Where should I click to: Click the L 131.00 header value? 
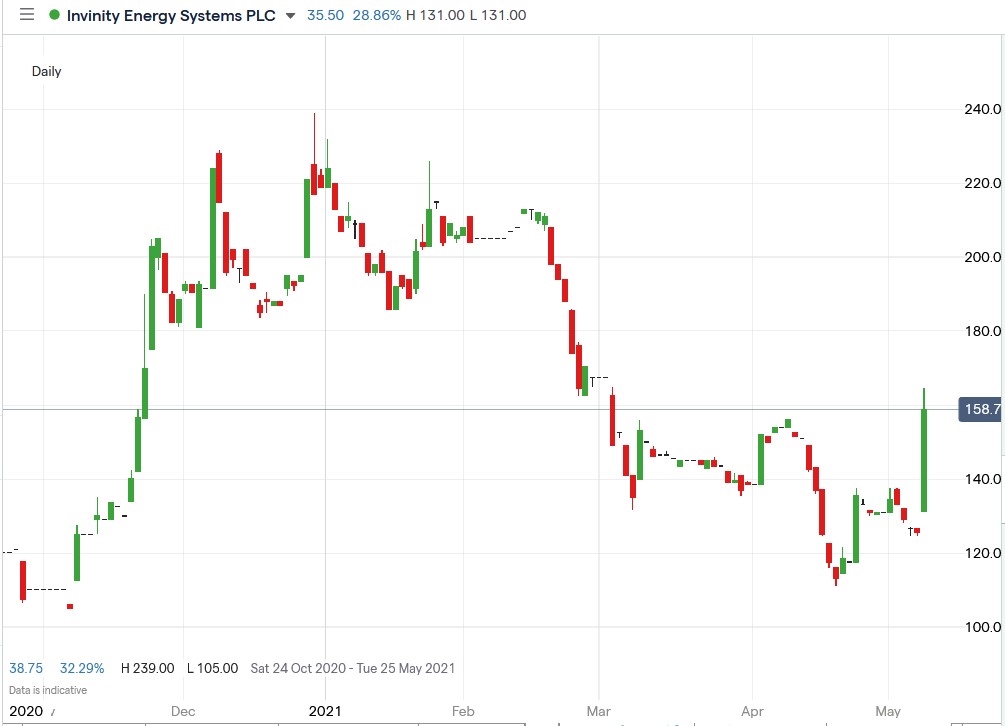tap(498, 15)
